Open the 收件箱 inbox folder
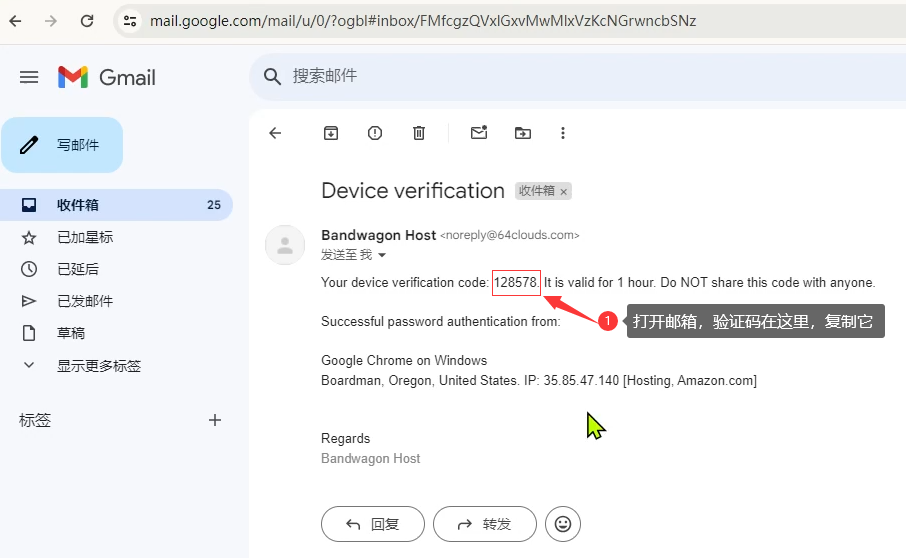 pyautogui.click(x=116, y=205)
